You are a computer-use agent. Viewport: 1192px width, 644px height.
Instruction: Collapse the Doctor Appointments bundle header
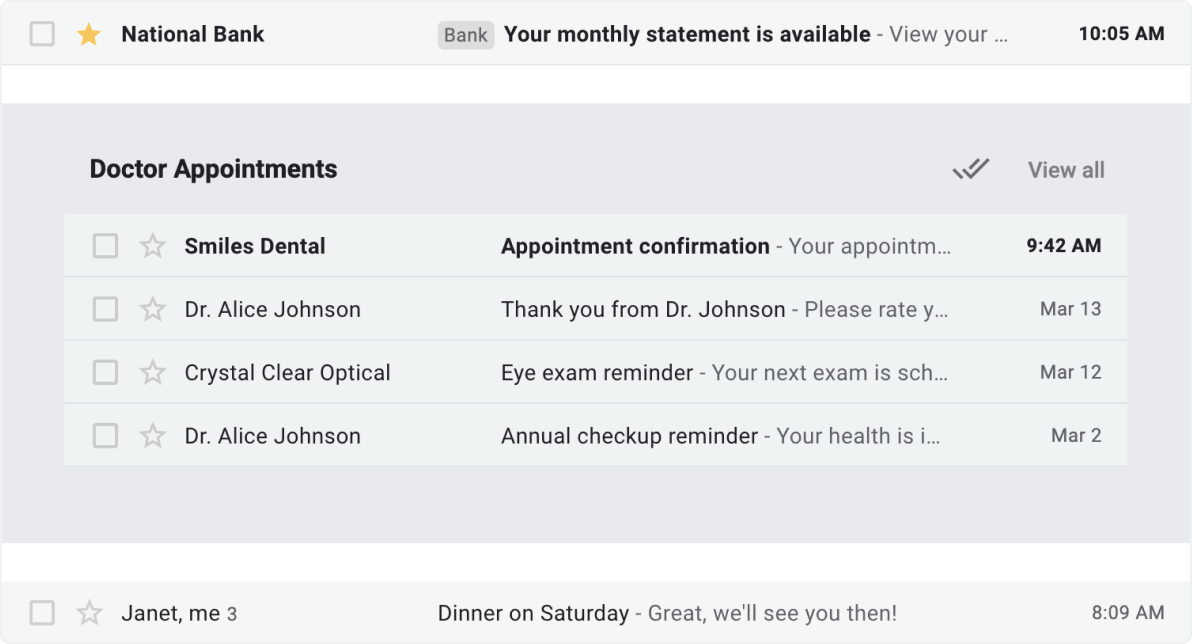(x=213, y=168)
